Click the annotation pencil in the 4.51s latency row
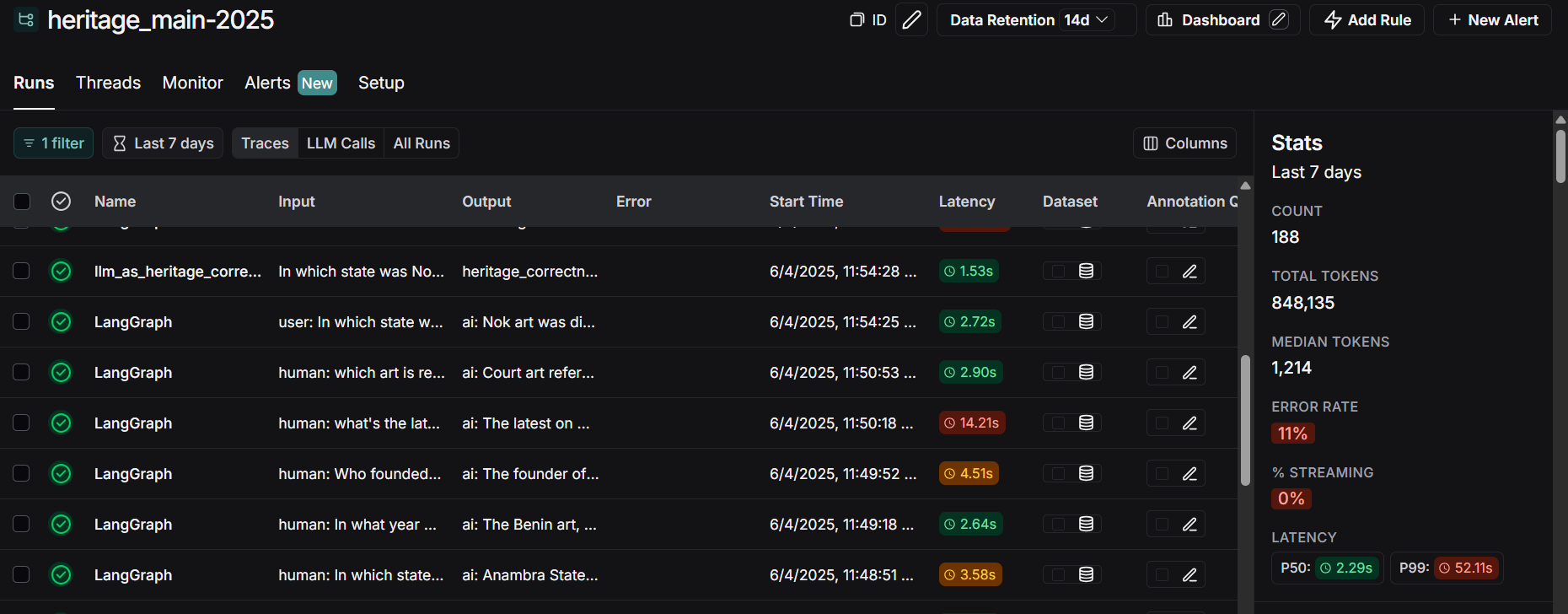1568x614 pixels. [1189, 474]
